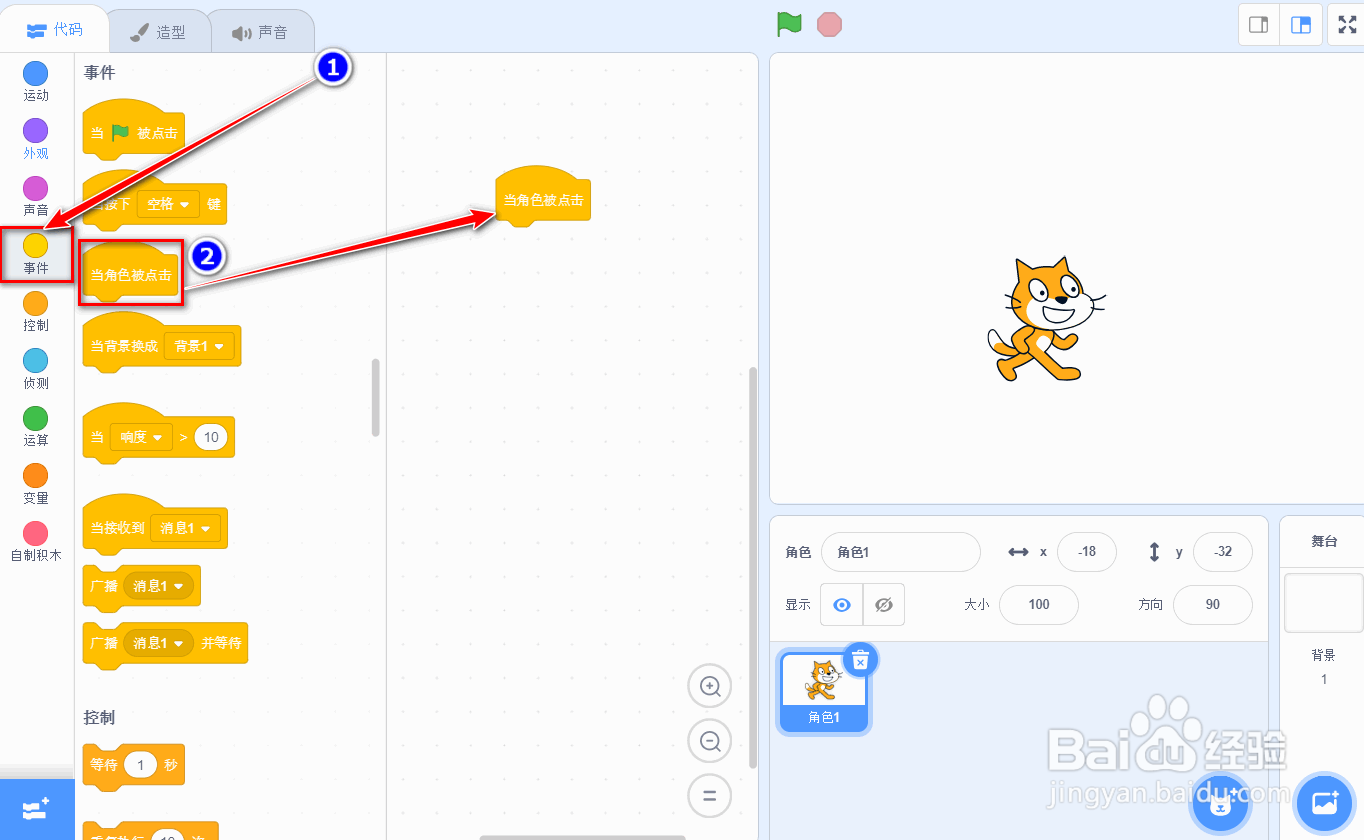Select the 自制积木 block category
1364x840 pixels.
[36, 541]
